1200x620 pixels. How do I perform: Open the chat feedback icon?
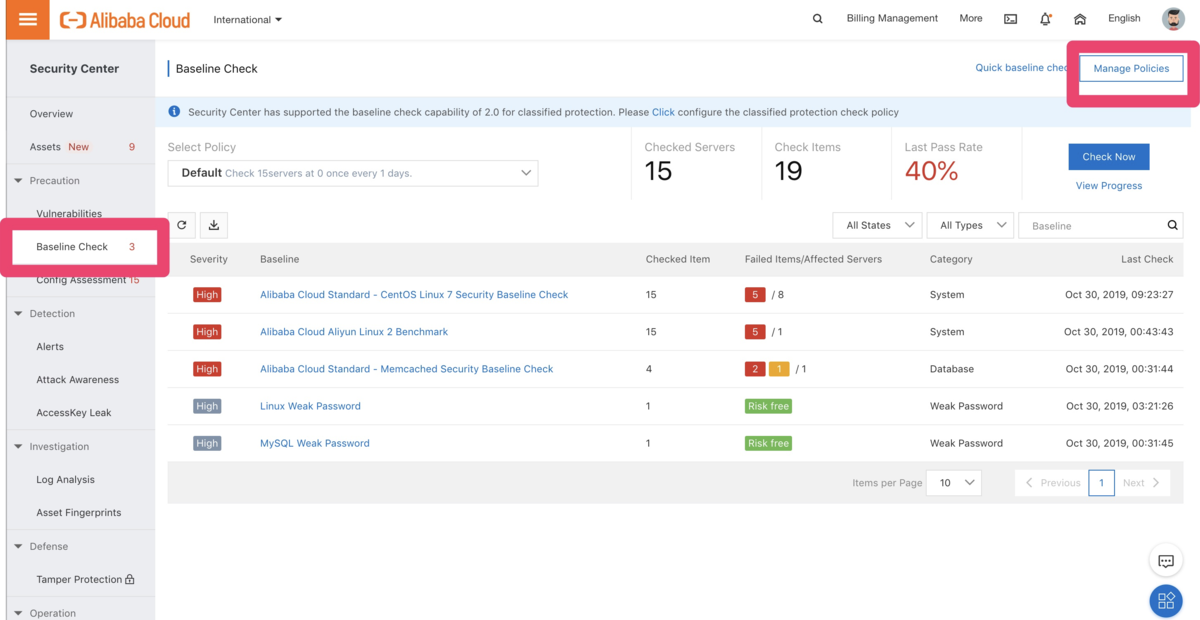pyautogui.click(x=1165, y=561)
